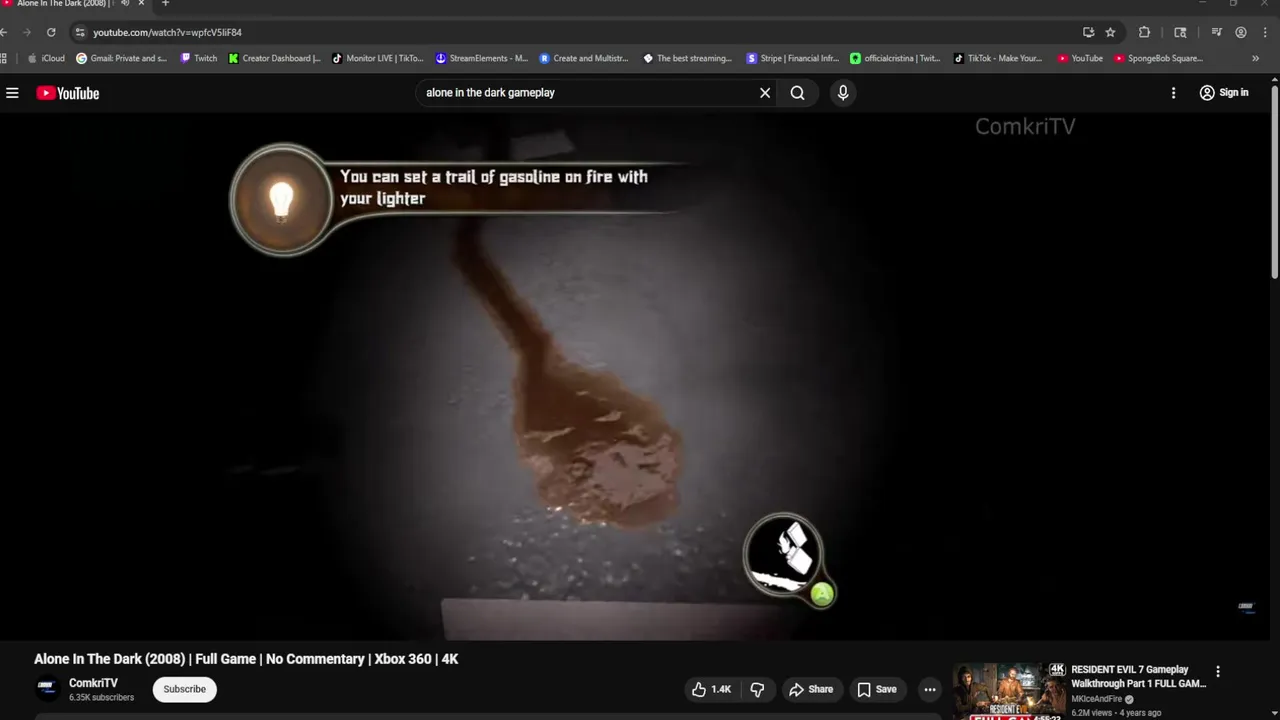Go to the YouTube home logo
Screen dimensions: 1280x720
(x=68, y=93)
